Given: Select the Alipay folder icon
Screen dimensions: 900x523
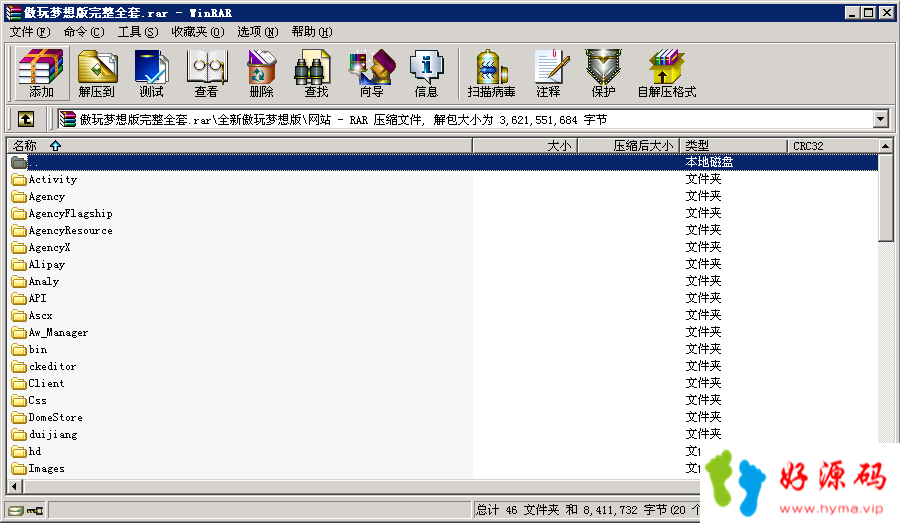Looking at the screenshot, I should pyautogui.click(x=20, y=265).
